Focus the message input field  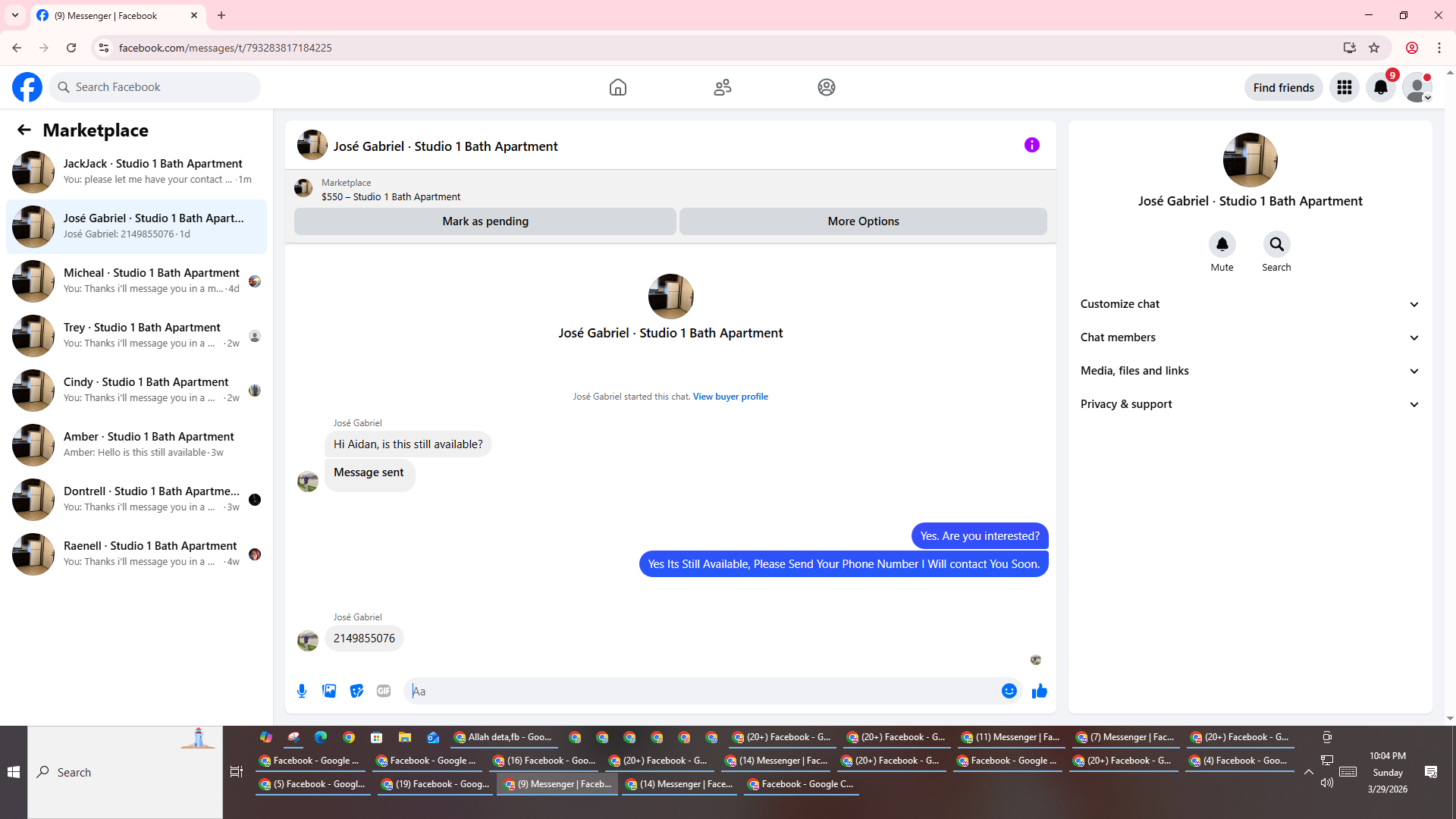click(x=705, y=691)
